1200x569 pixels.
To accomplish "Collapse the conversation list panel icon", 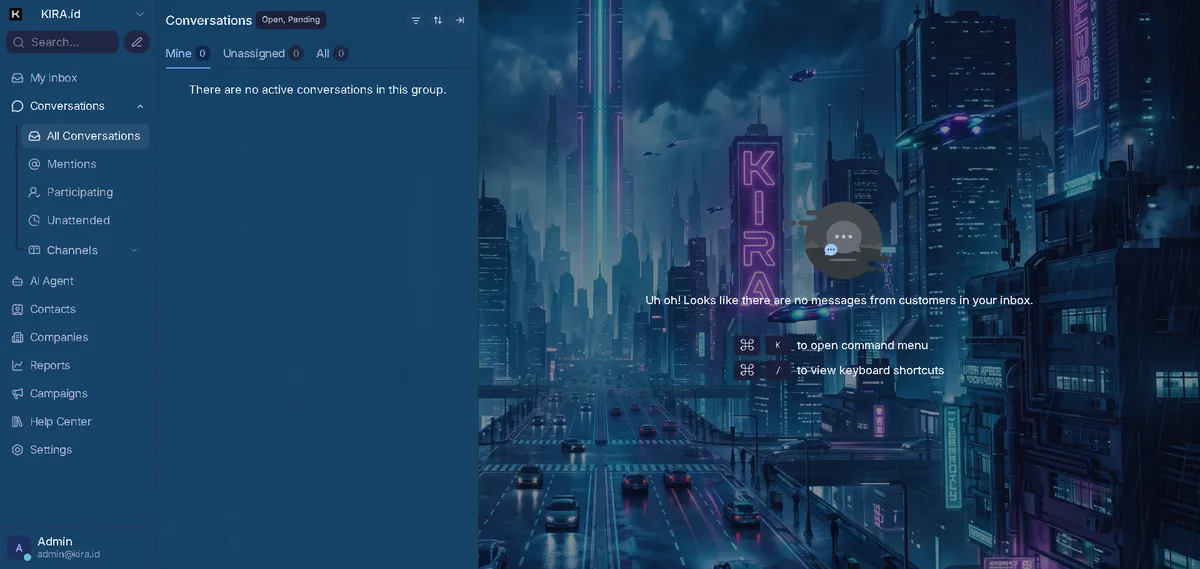I will [460, 20].
